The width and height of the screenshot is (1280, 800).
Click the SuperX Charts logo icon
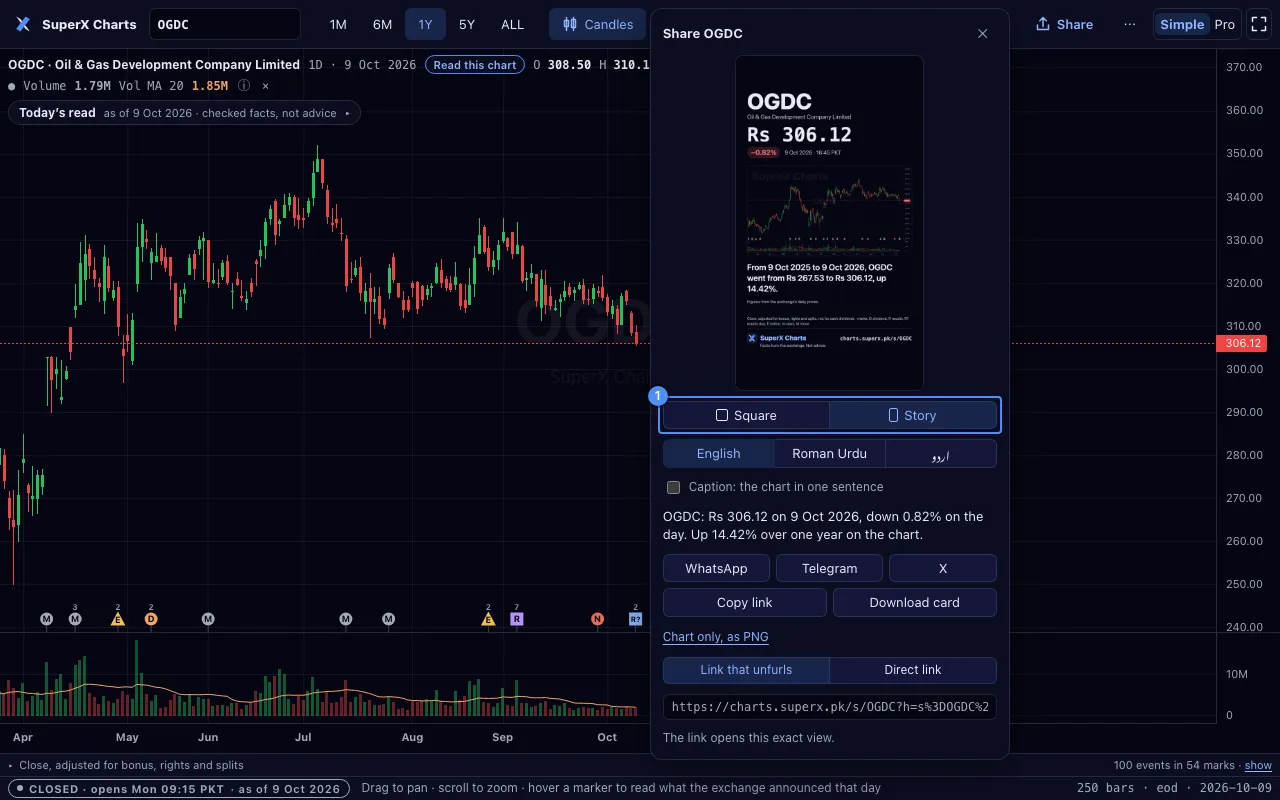(x=24, y=24)
